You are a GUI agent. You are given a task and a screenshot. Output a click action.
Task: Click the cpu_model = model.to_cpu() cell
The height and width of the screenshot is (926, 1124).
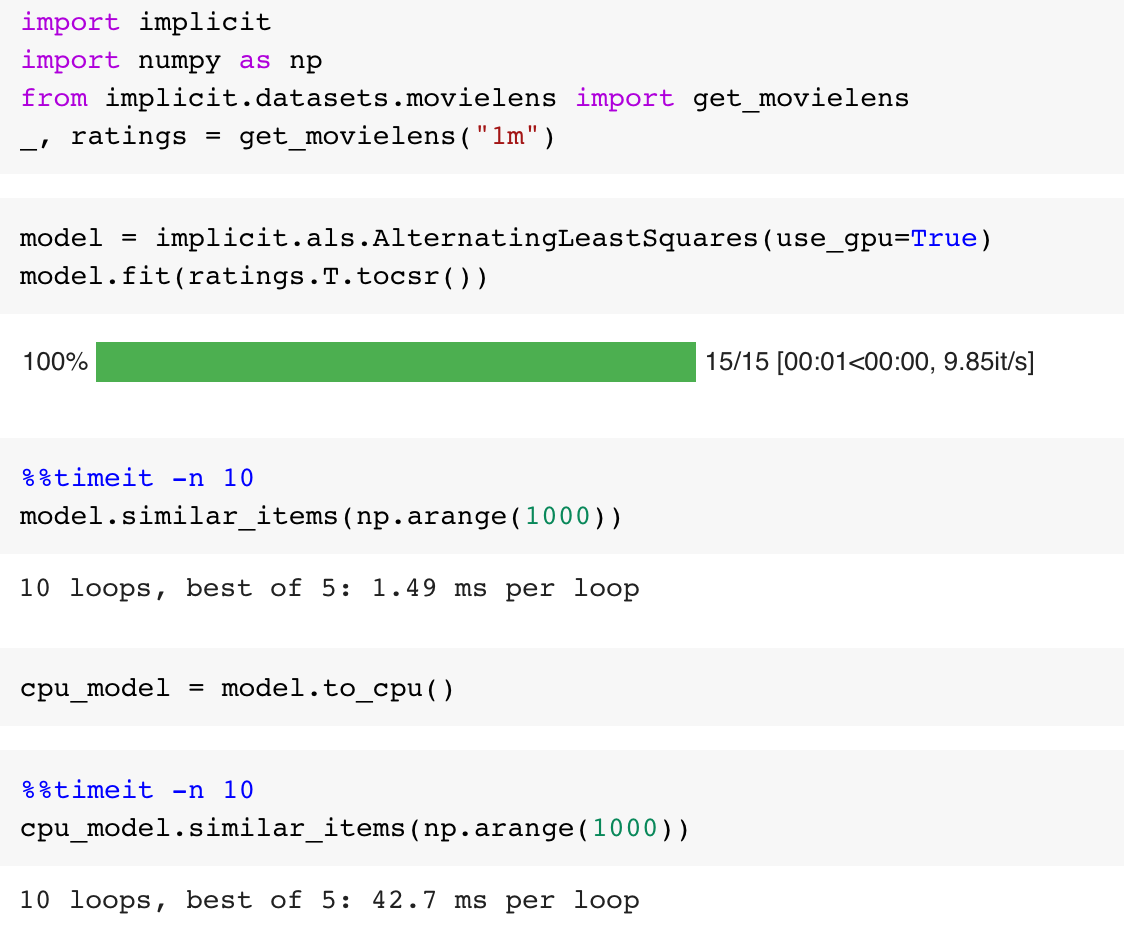pos(235,688)
